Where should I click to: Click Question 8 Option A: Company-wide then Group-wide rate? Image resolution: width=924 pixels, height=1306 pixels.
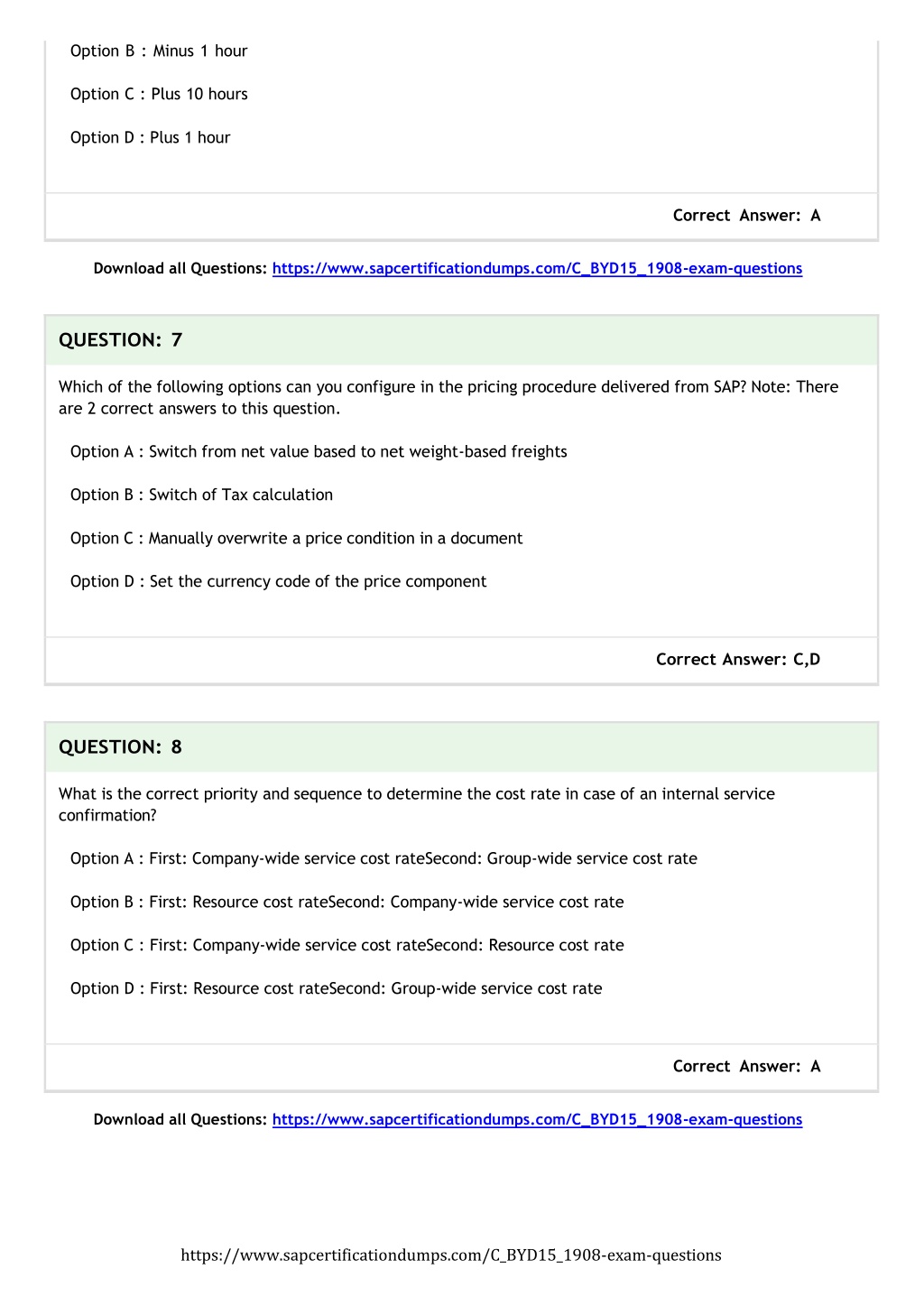[383, 858]
